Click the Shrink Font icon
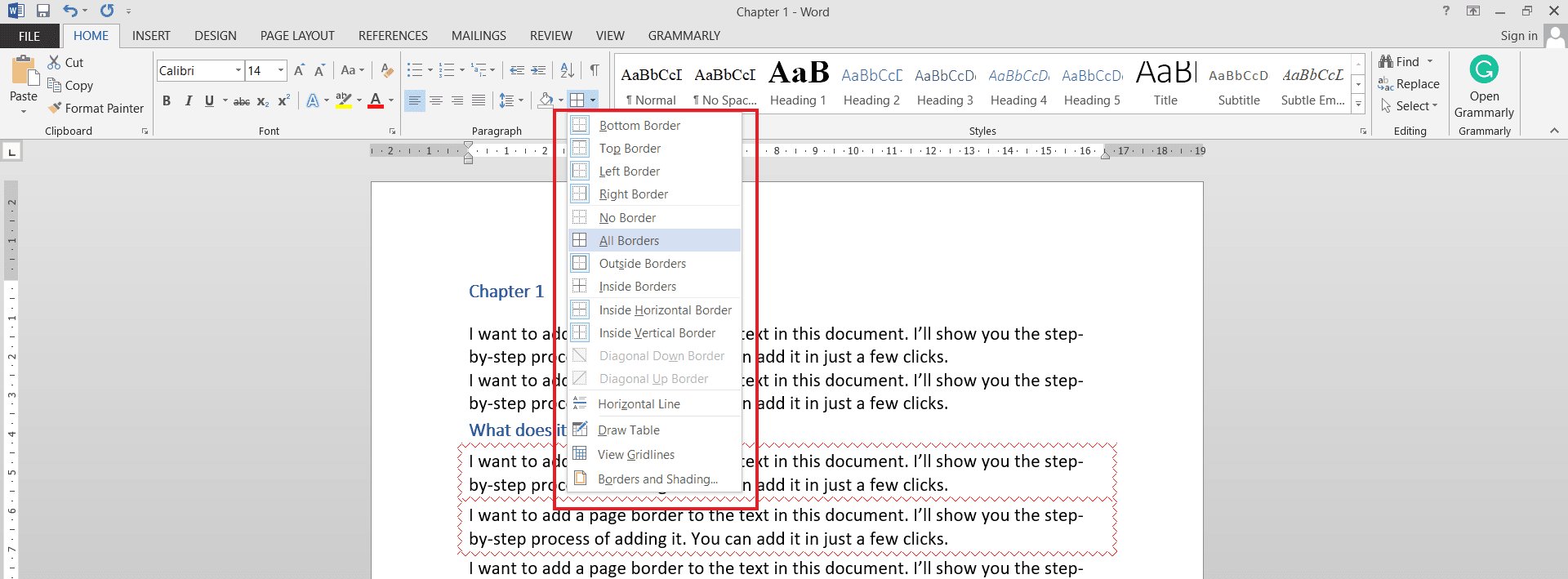The height and width of the screenshot is (579, 1568). pos(319,70)
